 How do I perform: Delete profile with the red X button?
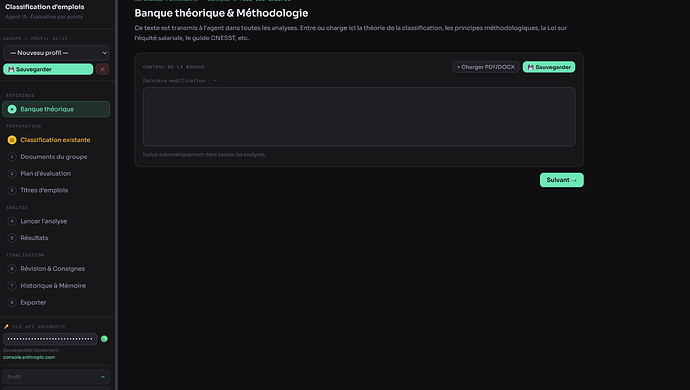click(x=103, y=69)
